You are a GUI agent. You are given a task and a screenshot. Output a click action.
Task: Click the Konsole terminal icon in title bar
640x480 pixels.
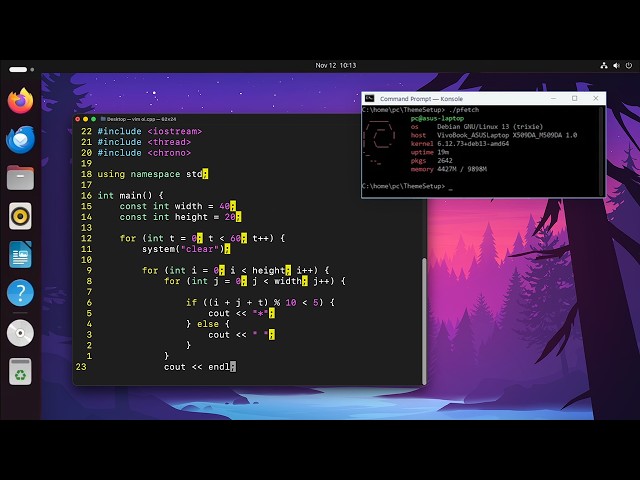tap(369, 98)
